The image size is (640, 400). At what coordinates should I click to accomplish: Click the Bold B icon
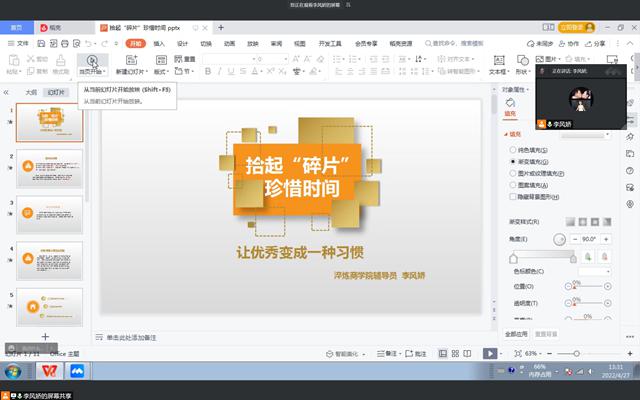(208, 71)
